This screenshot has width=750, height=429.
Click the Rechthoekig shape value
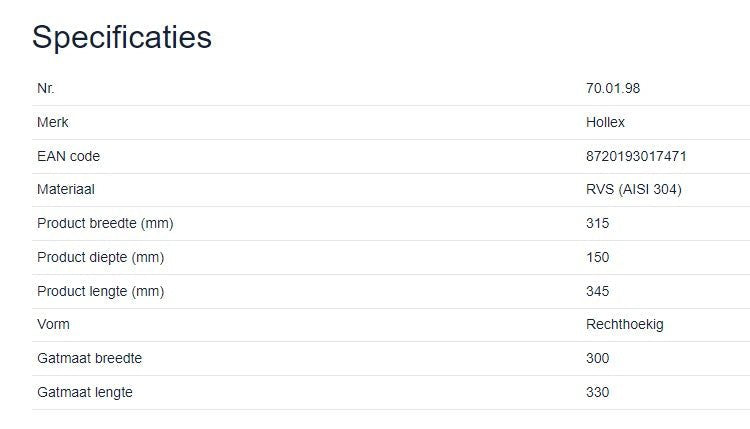click(624, 324)
